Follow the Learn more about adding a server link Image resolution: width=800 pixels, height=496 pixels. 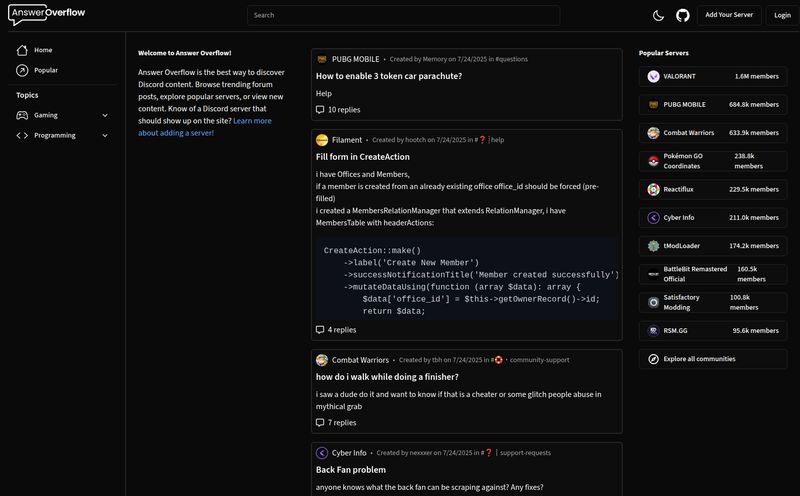point(205,127)
